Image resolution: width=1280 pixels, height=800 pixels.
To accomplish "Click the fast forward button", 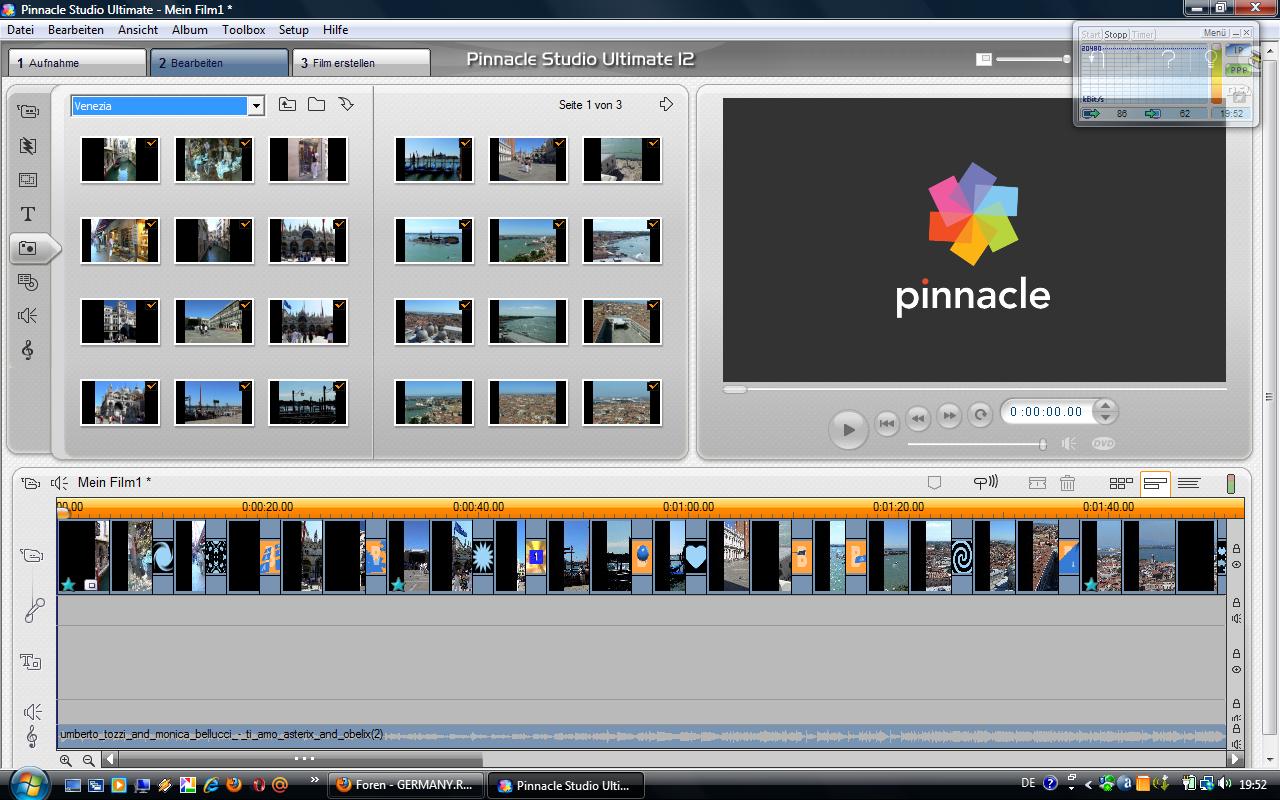I will pos(948,415).
